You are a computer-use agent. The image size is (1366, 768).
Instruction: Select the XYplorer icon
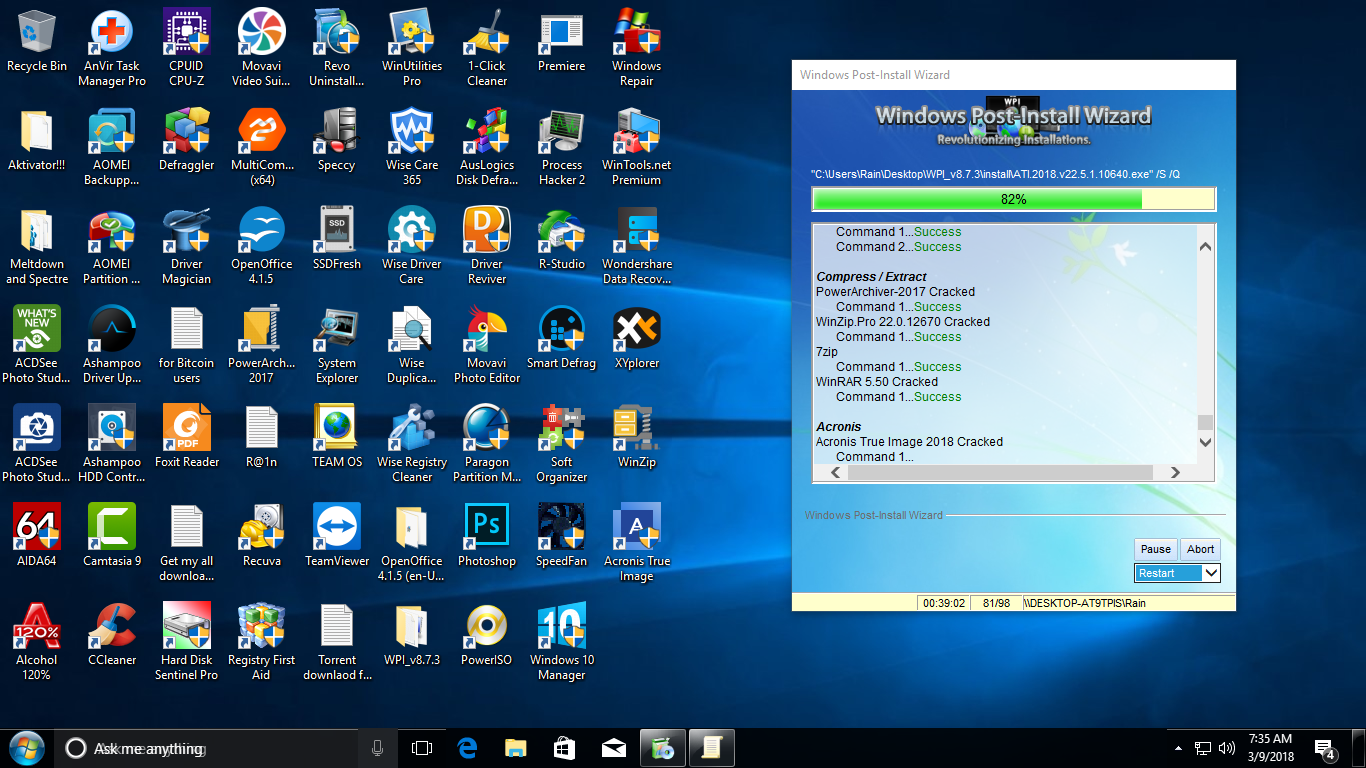tap(637, 339)
